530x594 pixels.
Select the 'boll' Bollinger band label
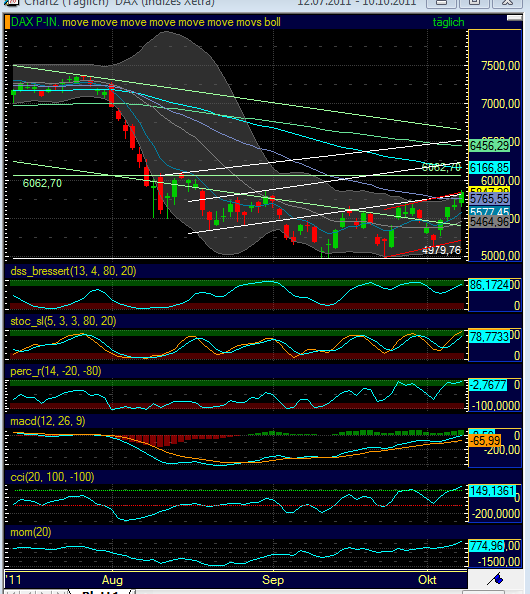(272, 22)
